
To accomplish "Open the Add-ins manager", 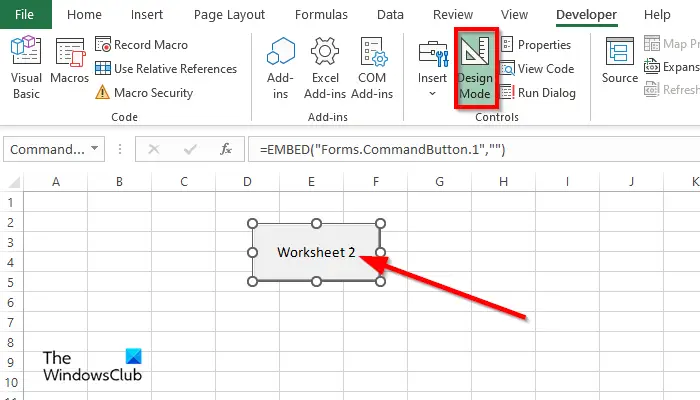I will click(280, 68).
